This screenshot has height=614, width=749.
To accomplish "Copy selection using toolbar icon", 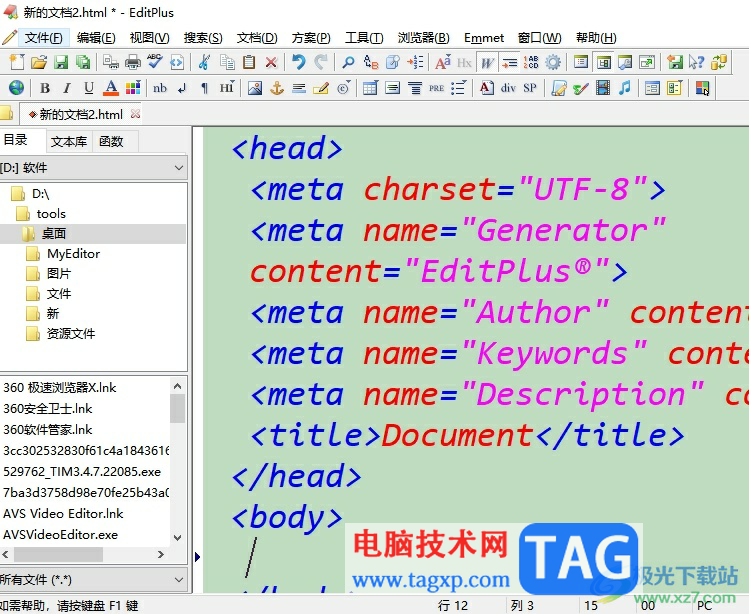I will (227, 62).
